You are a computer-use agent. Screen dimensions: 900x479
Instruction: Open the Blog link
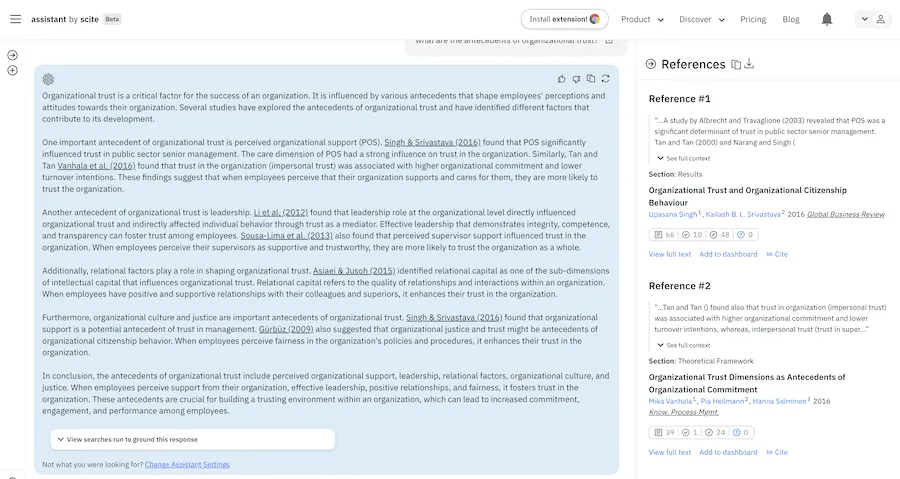pyautogui.click(x=790, y=20)
